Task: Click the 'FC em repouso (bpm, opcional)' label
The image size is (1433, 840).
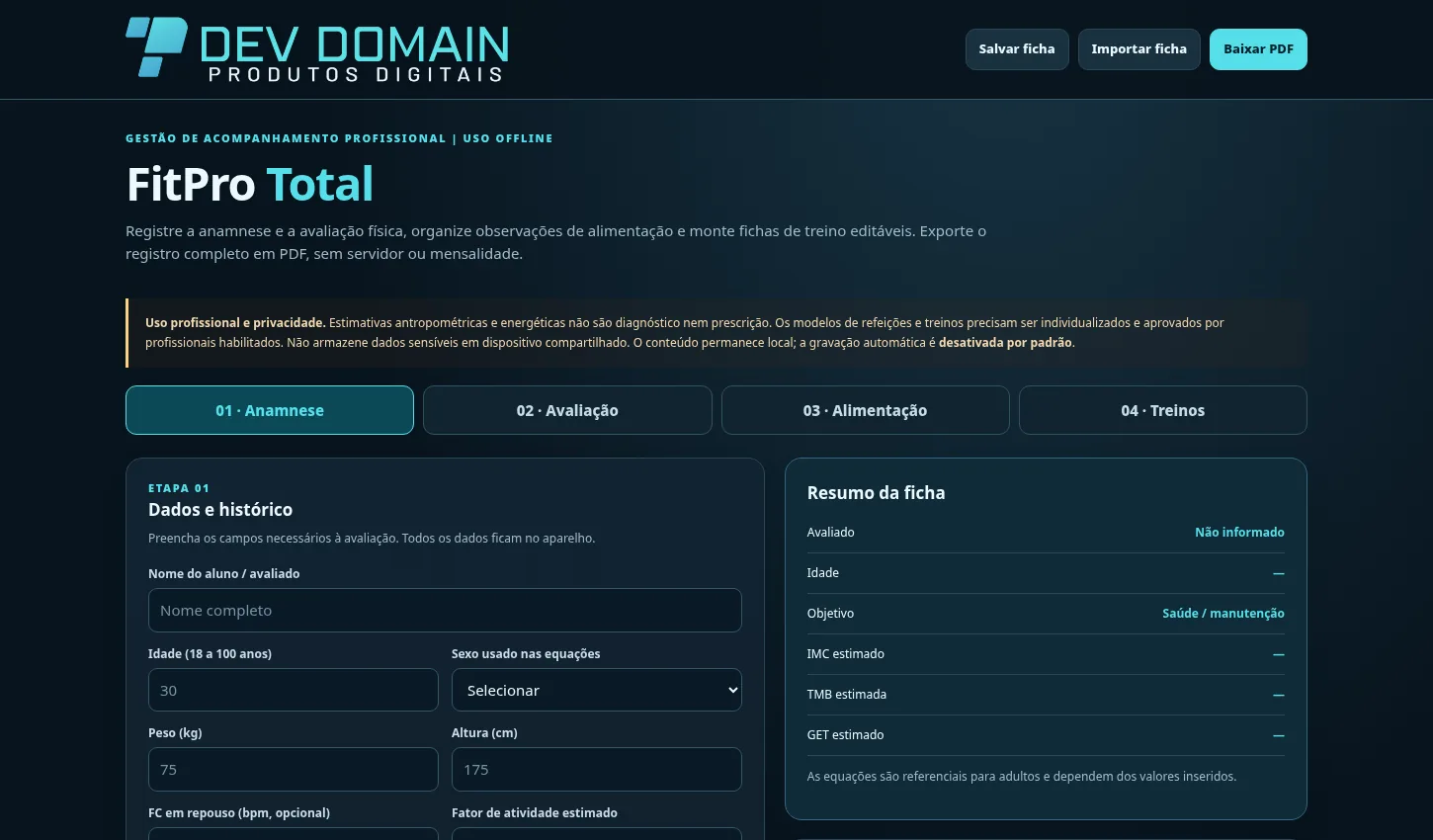Action: click(x=239, y=812)
